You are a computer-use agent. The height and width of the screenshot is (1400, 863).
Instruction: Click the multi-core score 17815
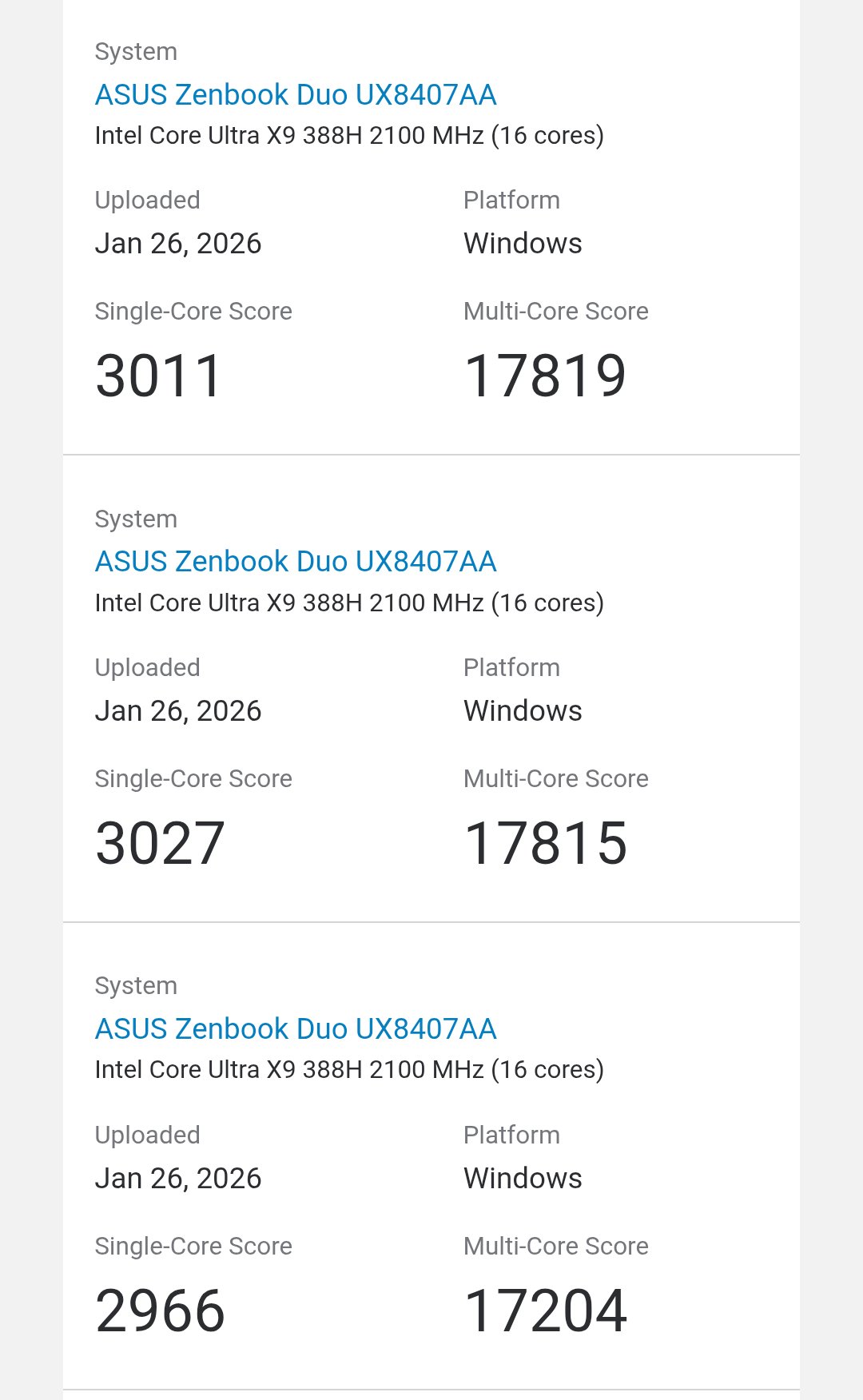pos(545,844)
